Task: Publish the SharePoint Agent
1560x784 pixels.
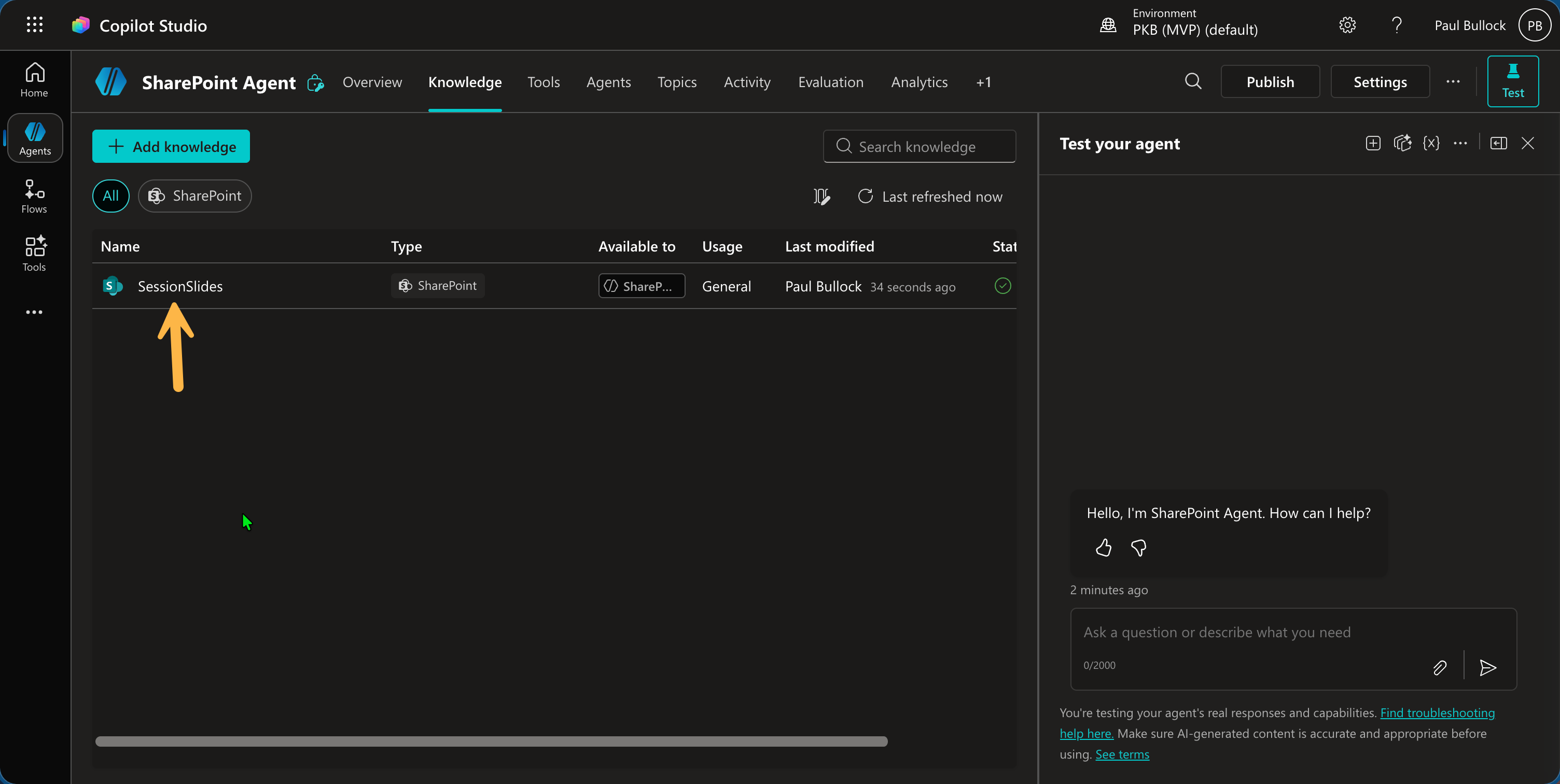Action: [x=1270, y=81]
